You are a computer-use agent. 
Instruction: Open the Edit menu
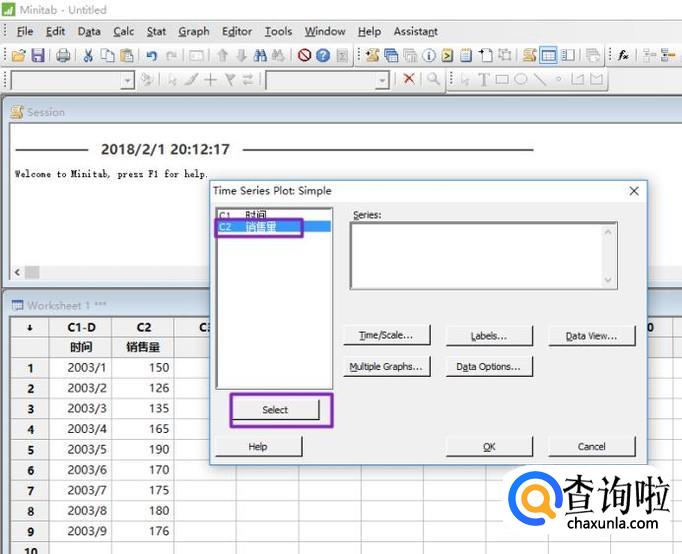(x=55, y=32)
